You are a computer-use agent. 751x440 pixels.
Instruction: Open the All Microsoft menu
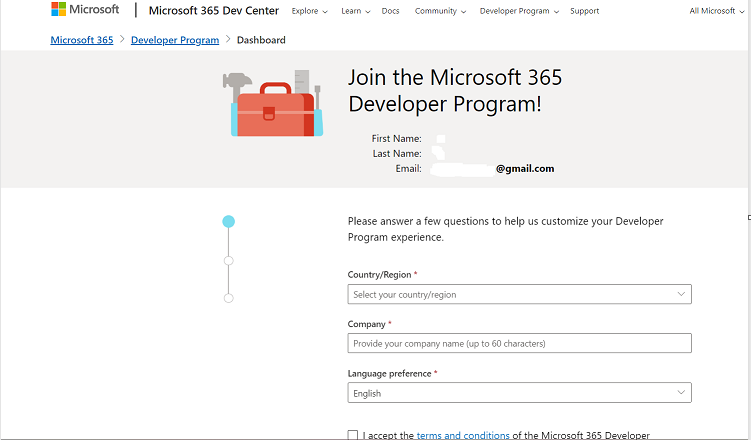click(x=716, y=11)
